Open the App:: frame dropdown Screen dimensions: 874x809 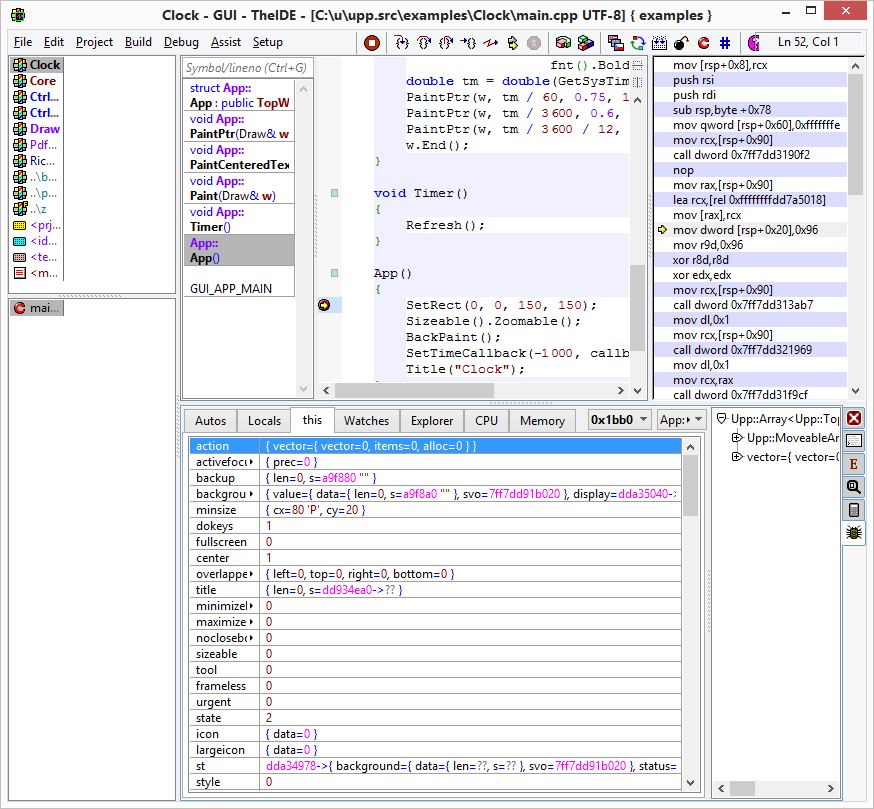[x=682, y=421]
